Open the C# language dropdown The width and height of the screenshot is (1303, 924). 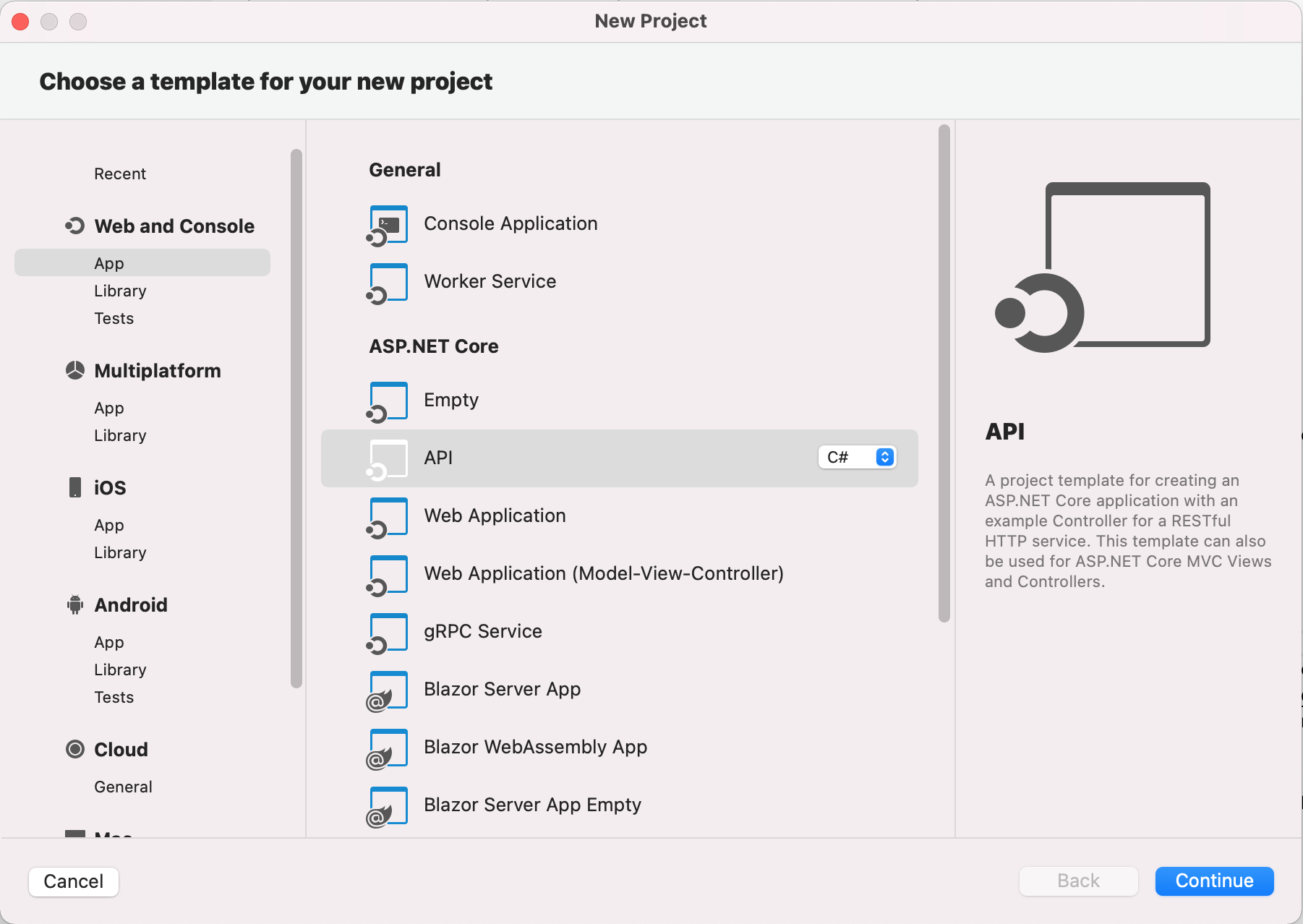[858, 457]
